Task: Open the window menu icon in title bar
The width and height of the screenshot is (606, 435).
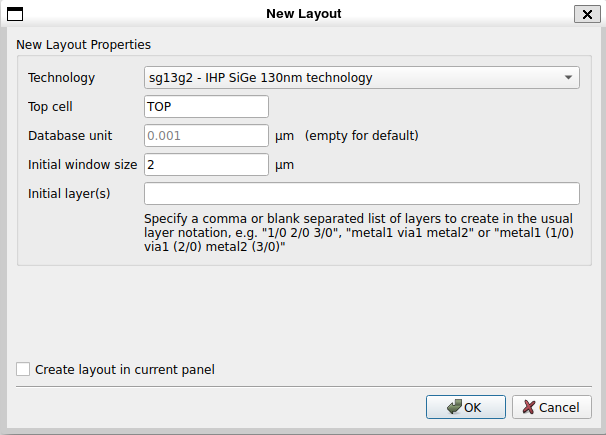Action: pos(16,14)
